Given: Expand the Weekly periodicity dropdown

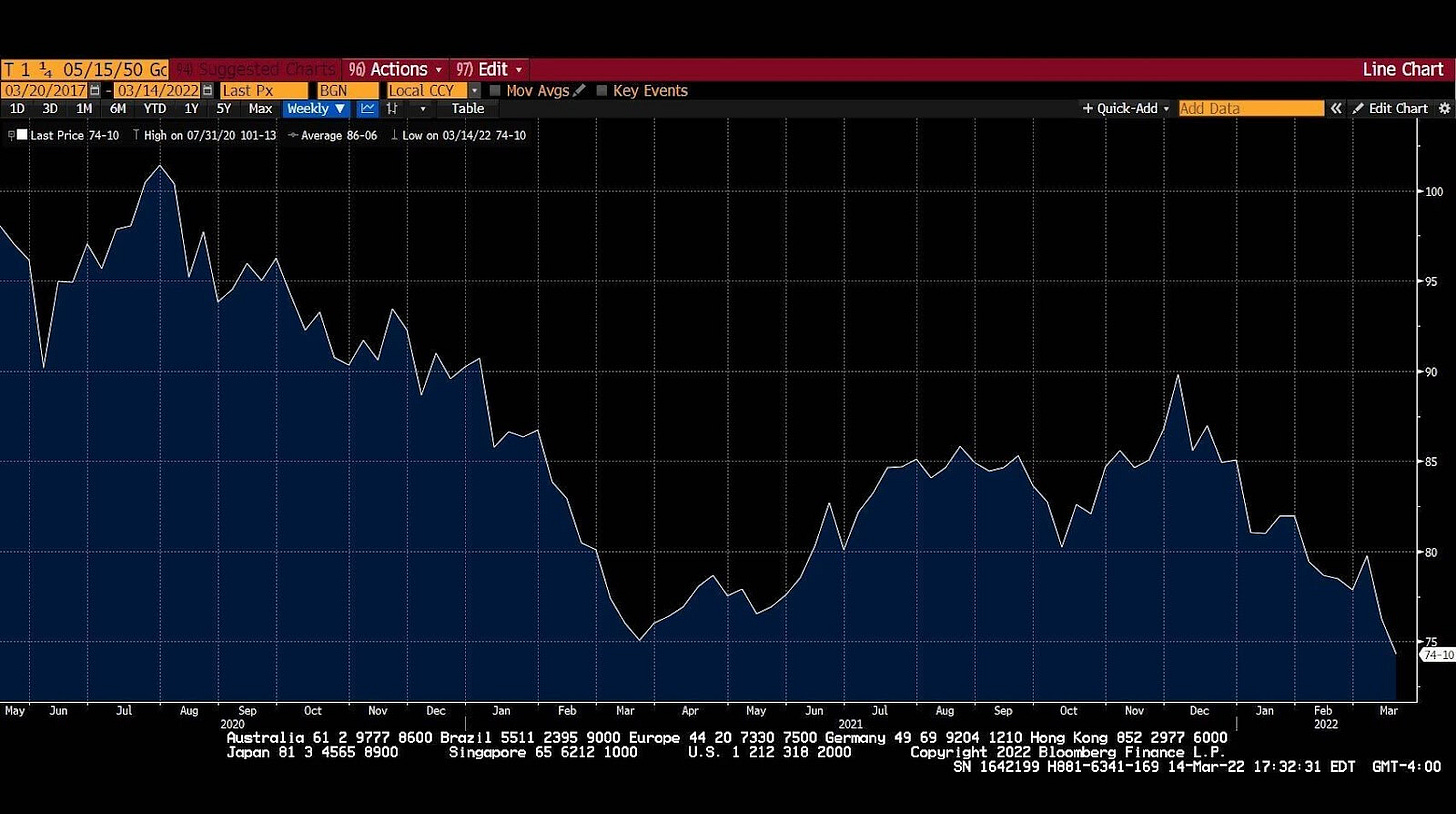Looking at the screenshot, I should [x=316, y=108].
